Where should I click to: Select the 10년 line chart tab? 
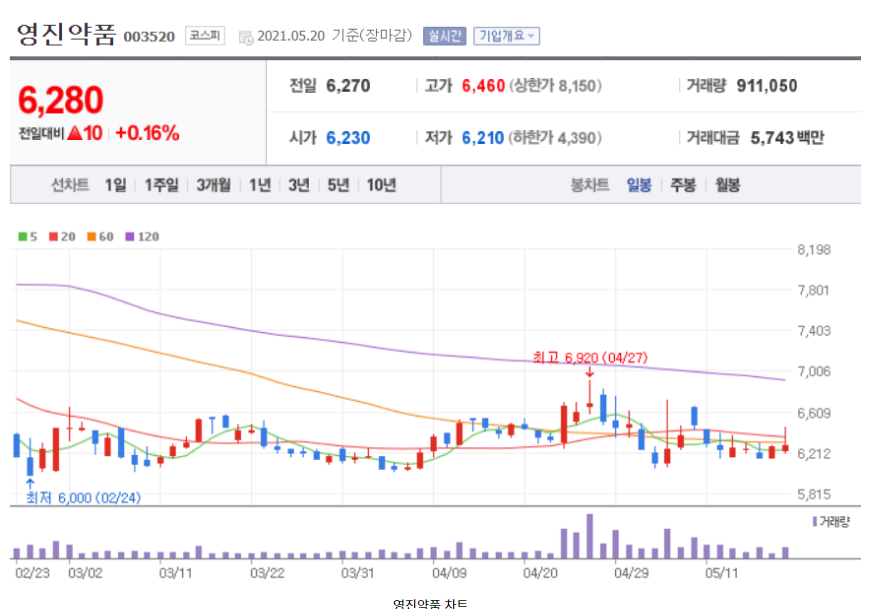click(381, 185)
